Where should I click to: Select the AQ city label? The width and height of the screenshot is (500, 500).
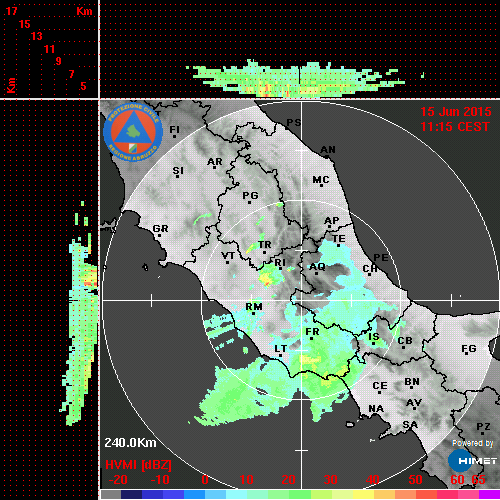(x=317, y=267)
